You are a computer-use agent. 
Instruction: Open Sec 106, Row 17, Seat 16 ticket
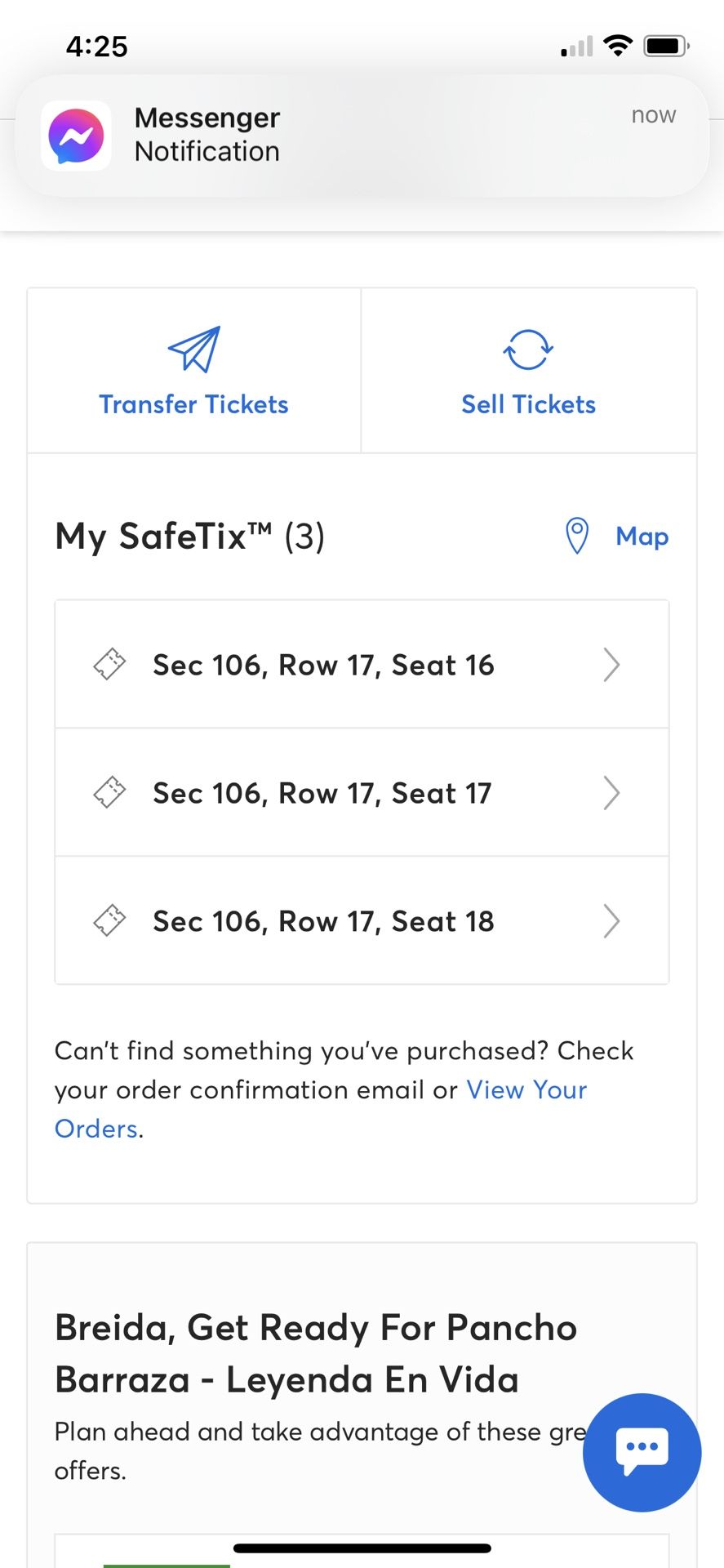coord(362,665)
